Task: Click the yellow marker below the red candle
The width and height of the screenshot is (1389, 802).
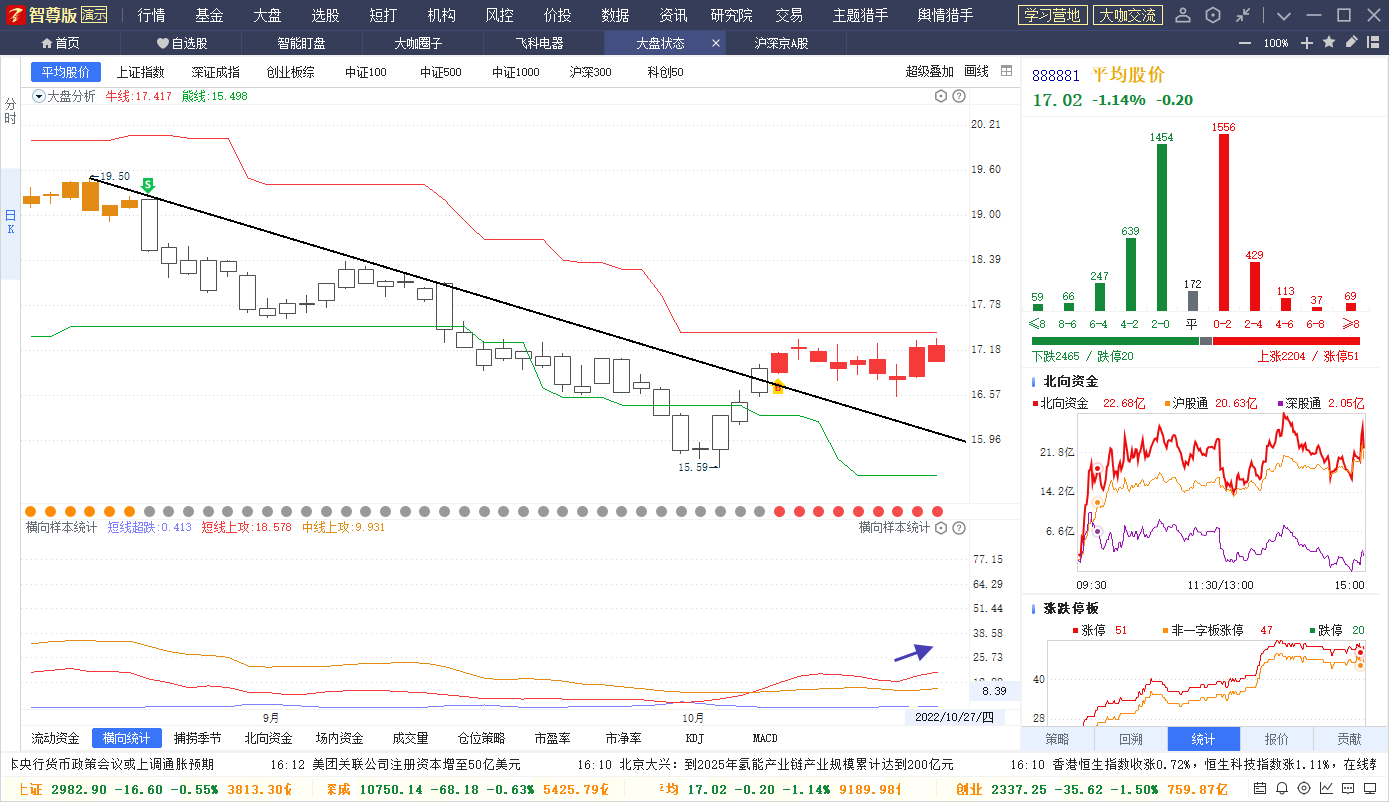Action: click(778, 387)
